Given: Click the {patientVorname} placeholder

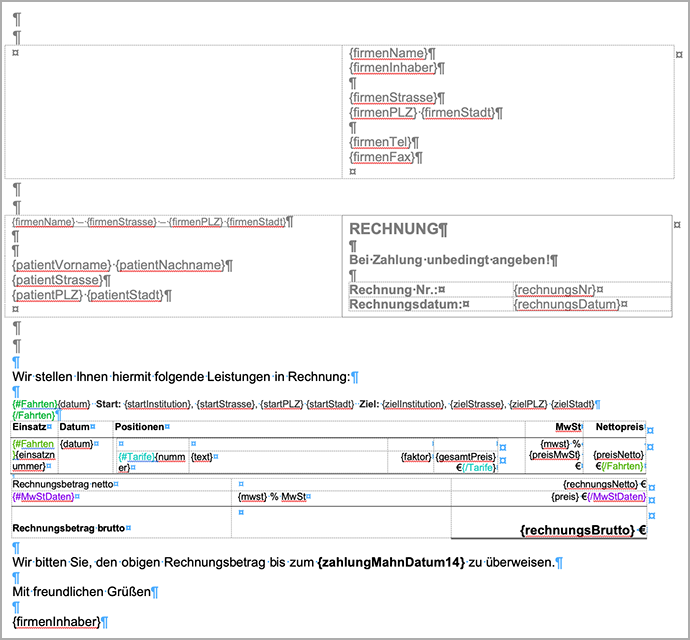Looking at the screenshot, I should pos(62,265).
